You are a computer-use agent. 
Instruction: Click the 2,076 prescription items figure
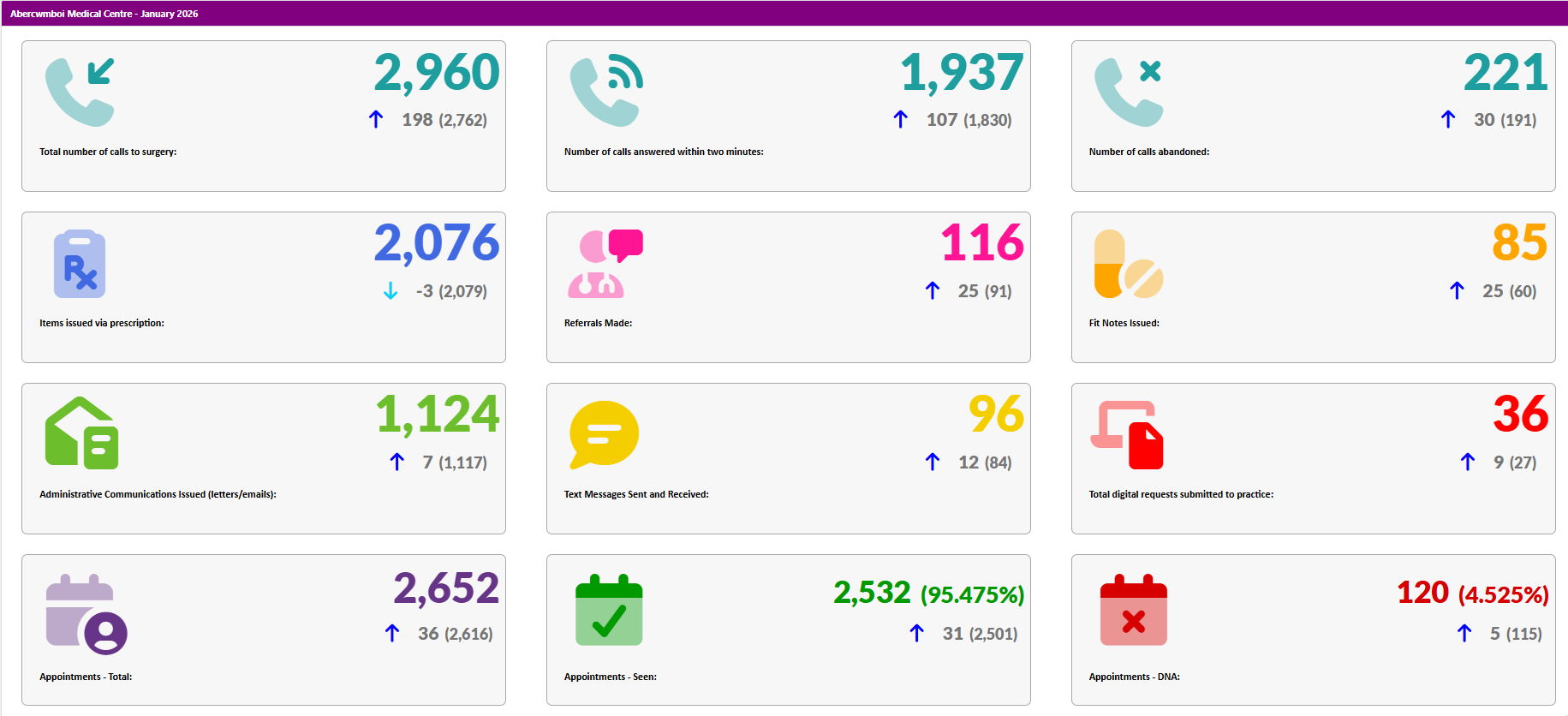pyautogui.click(x=437, y=243)
